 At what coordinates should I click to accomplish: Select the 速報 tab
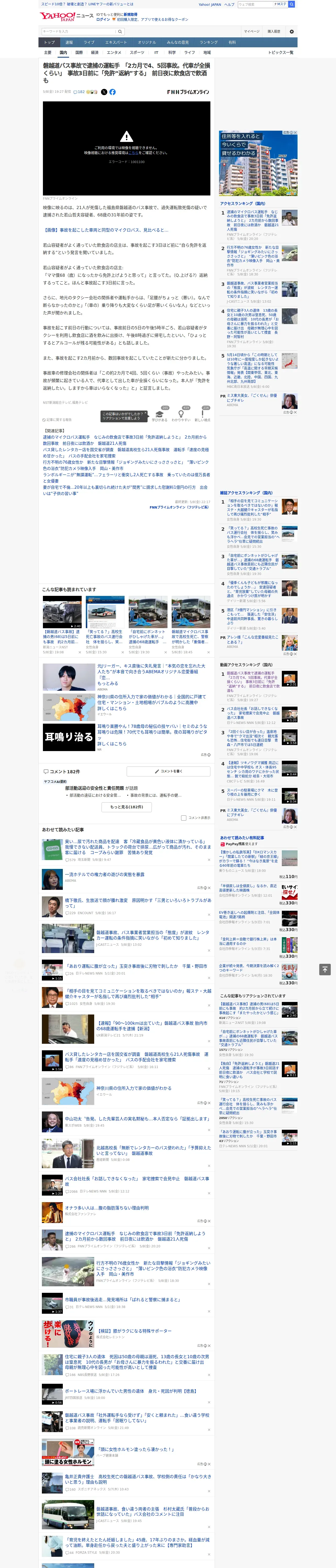point(69,43)
